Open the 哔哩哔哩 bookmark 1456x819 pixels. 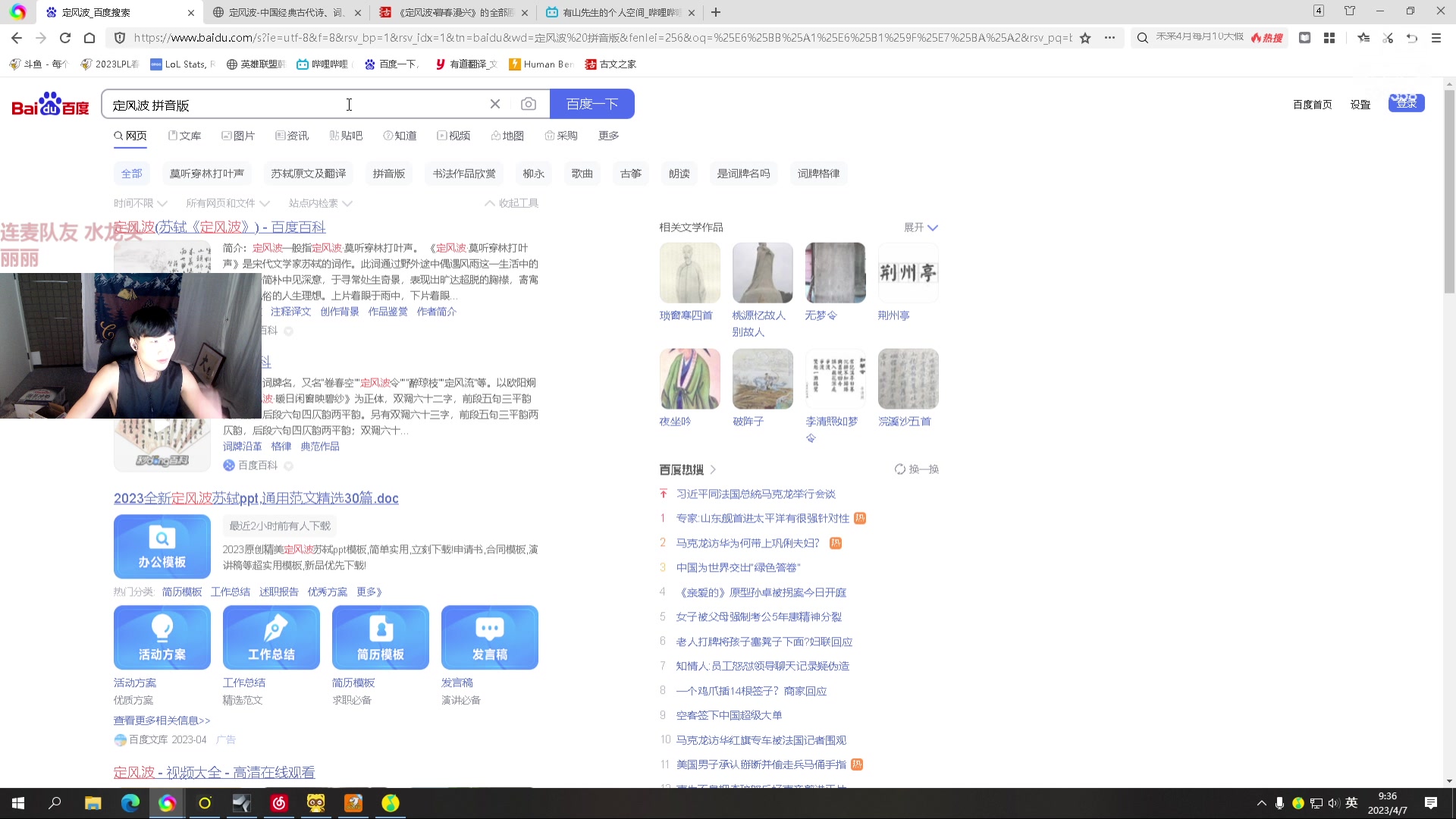point(322,64)
